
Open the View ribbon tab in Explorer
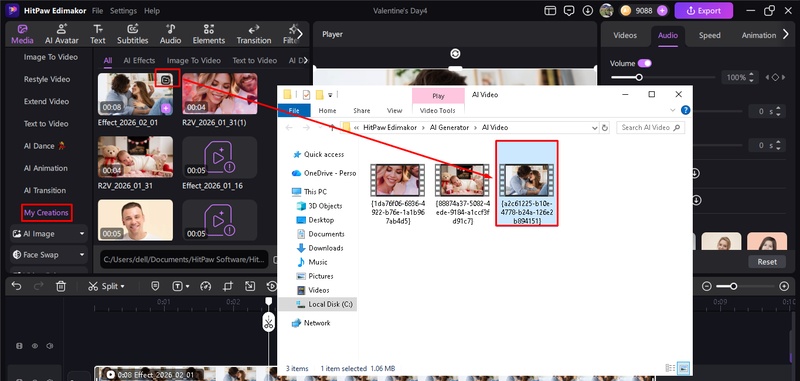(x=394, y=110)
